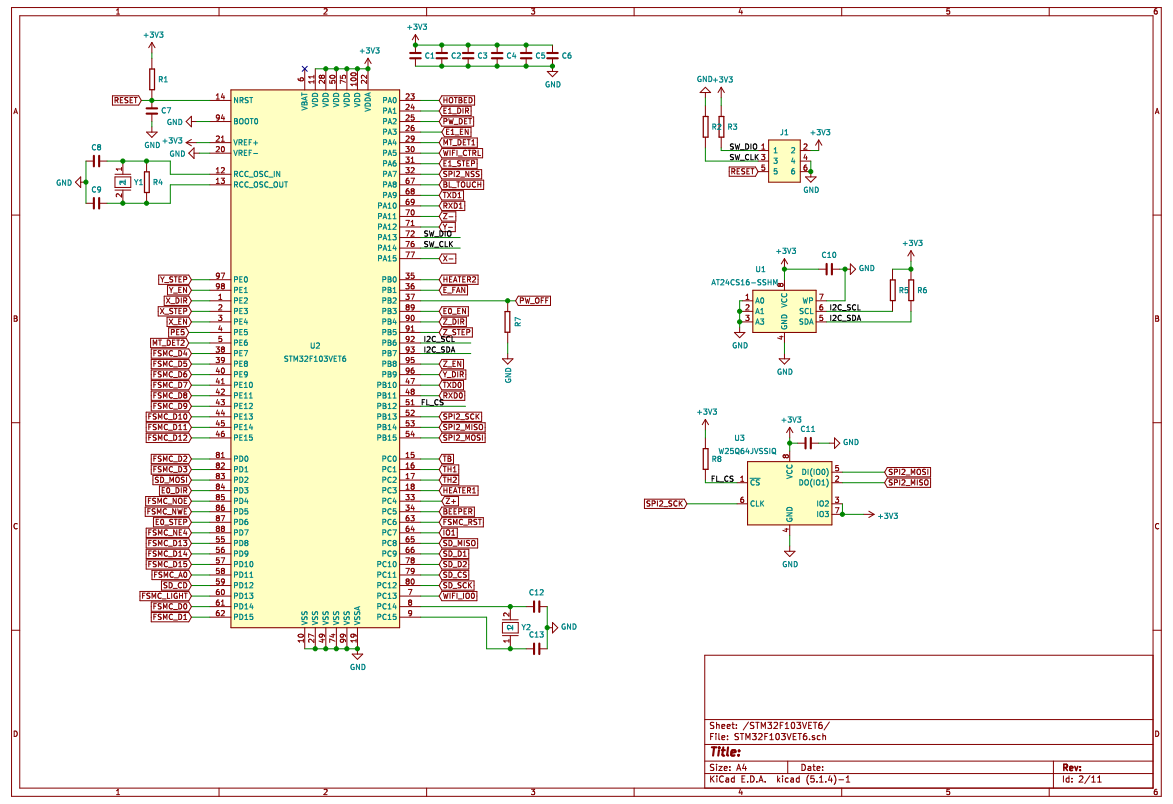
Task: Click the SPI2_SCK label feeding U3 CLK
Action: pyautogui.click(x=665, y=504)
